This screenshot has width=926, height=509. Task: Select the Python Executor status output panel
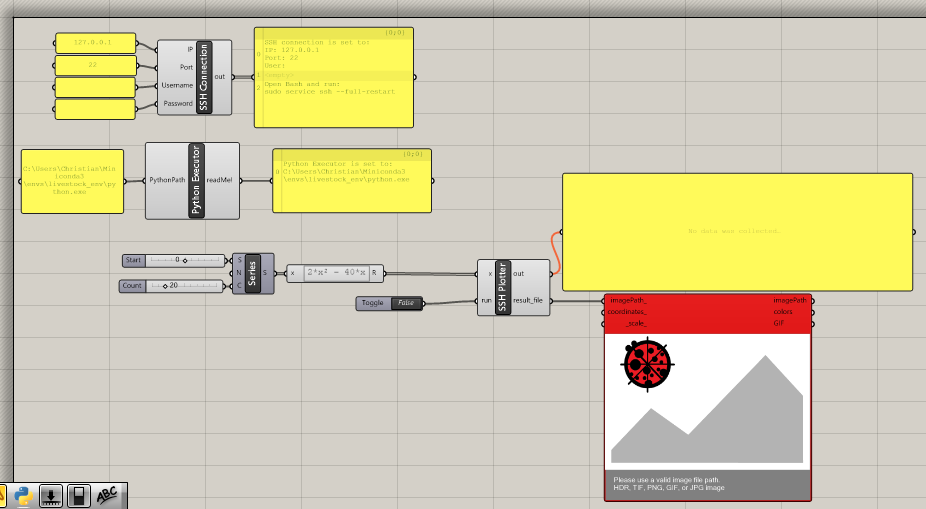(352, 181)
